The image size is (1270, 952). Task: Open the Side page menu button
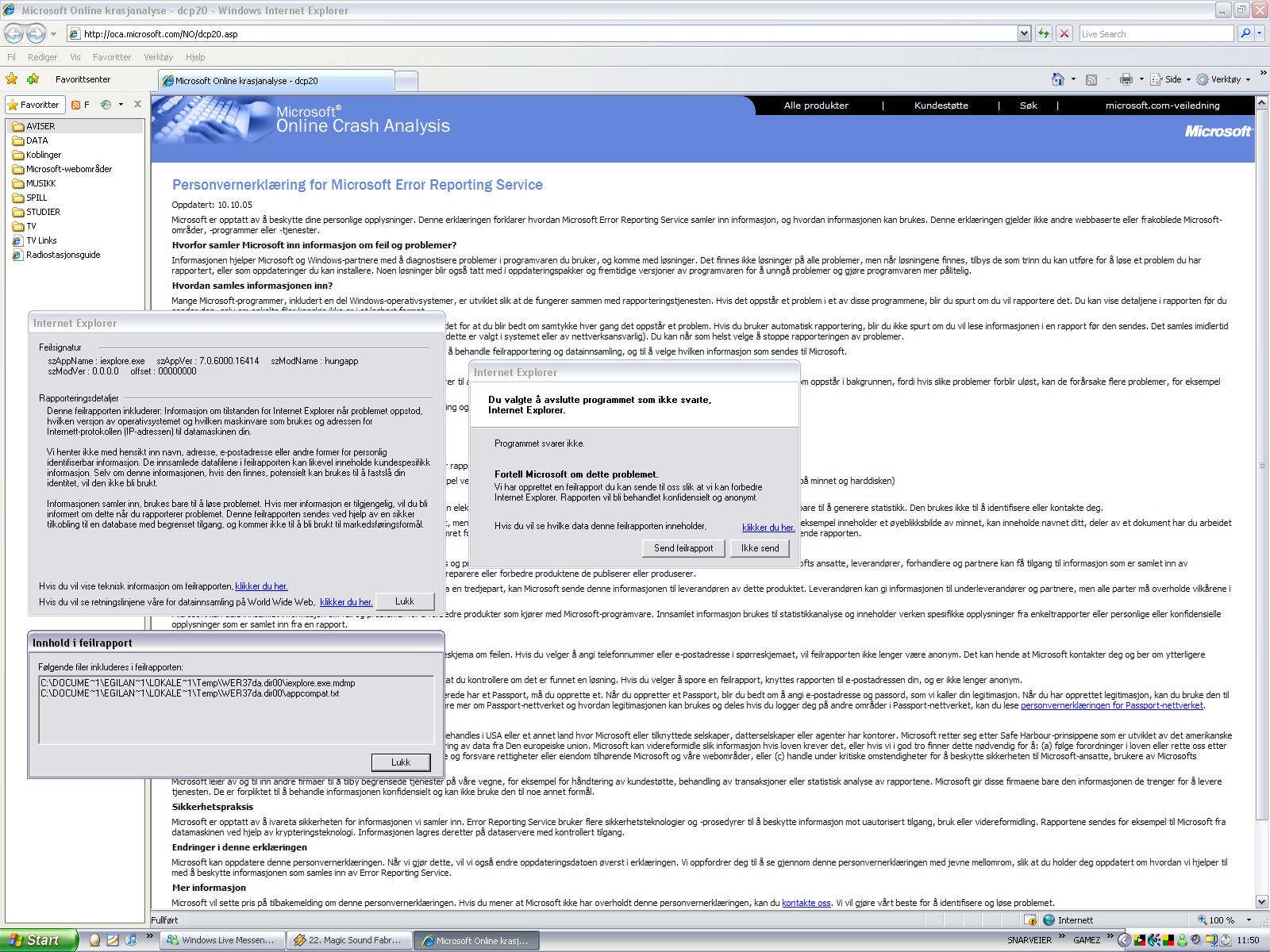click(1171, 79)
